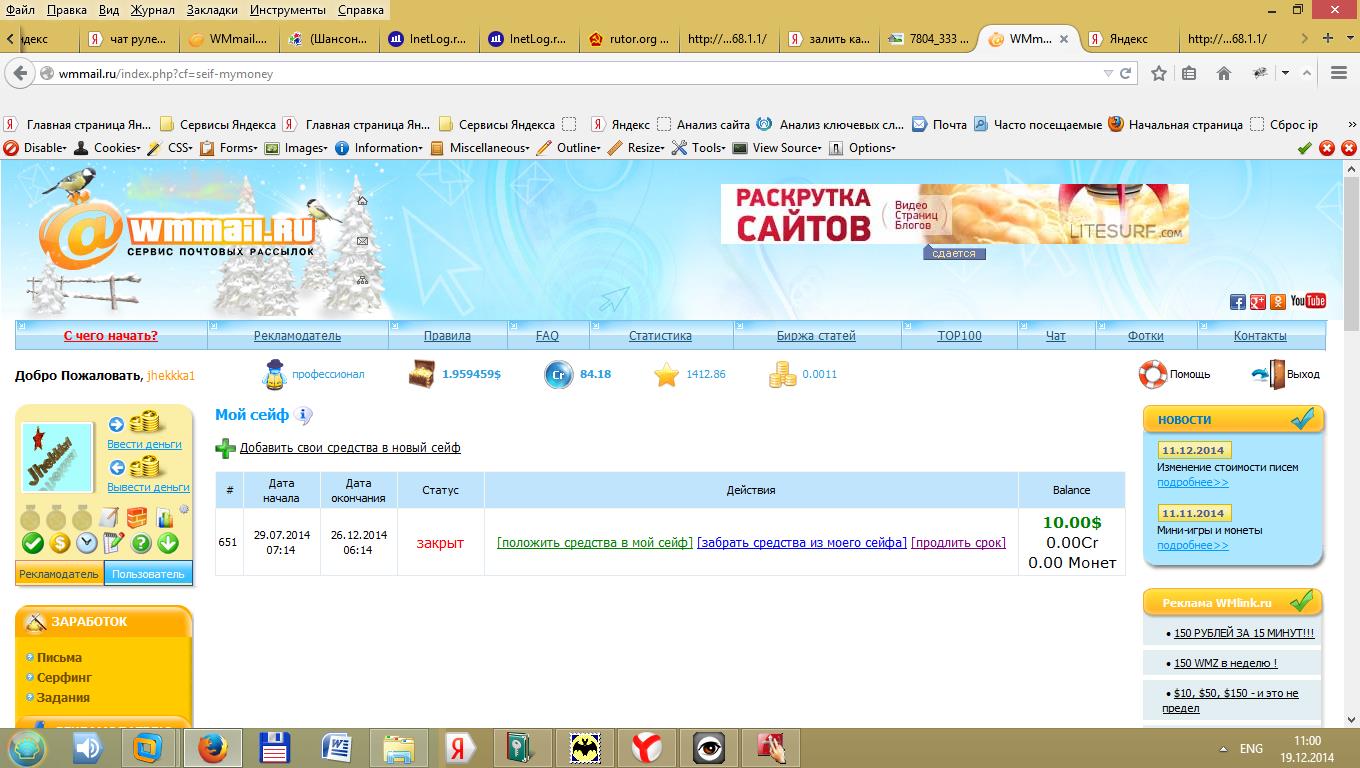Image resolution: width=1360 pixels, height=768 pixels.
Task: Click the green question mark profile icon
Action: coord(141,543)
